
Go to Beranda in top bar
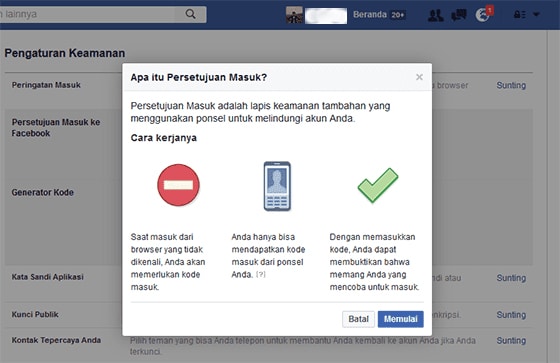[x=370, y=15]
